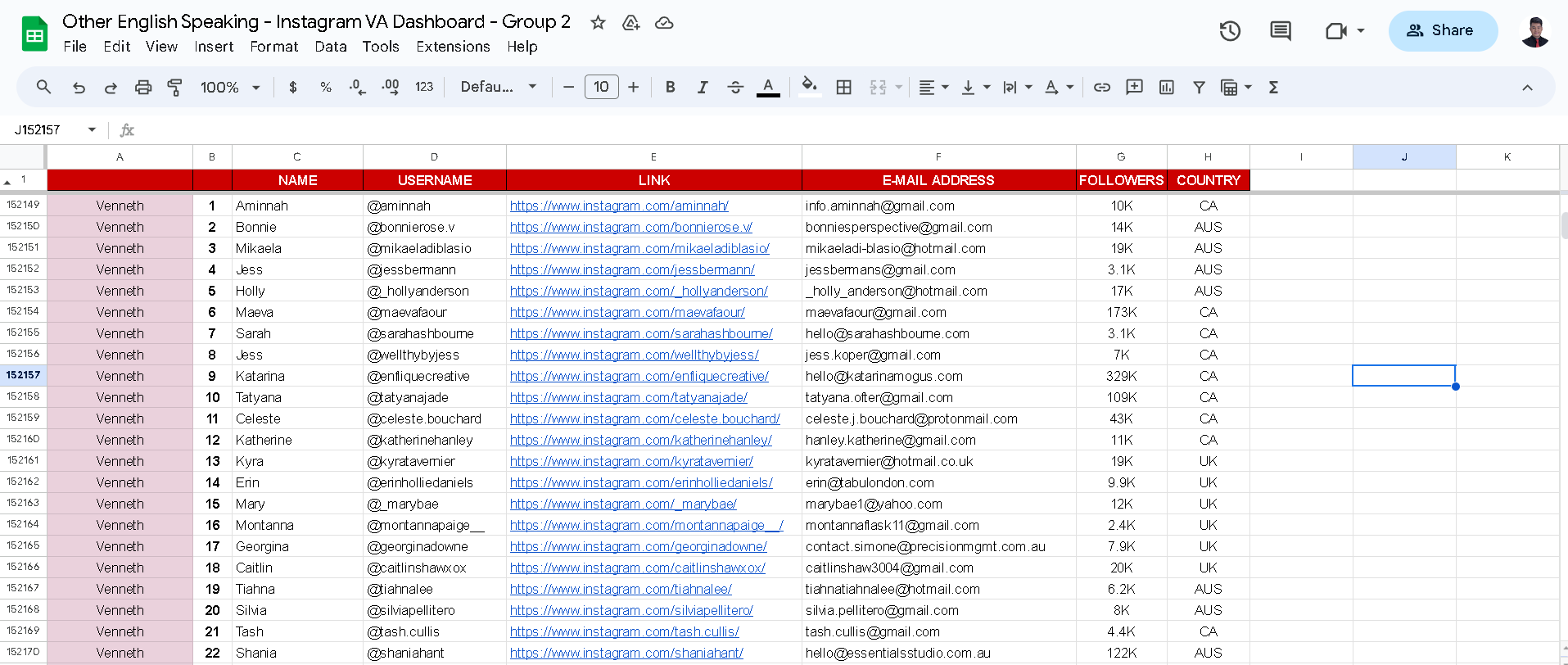Select the follower count 329K cell
Image resolution: width=1568 pixels, height=665 pixels.
coord(1121,376)
